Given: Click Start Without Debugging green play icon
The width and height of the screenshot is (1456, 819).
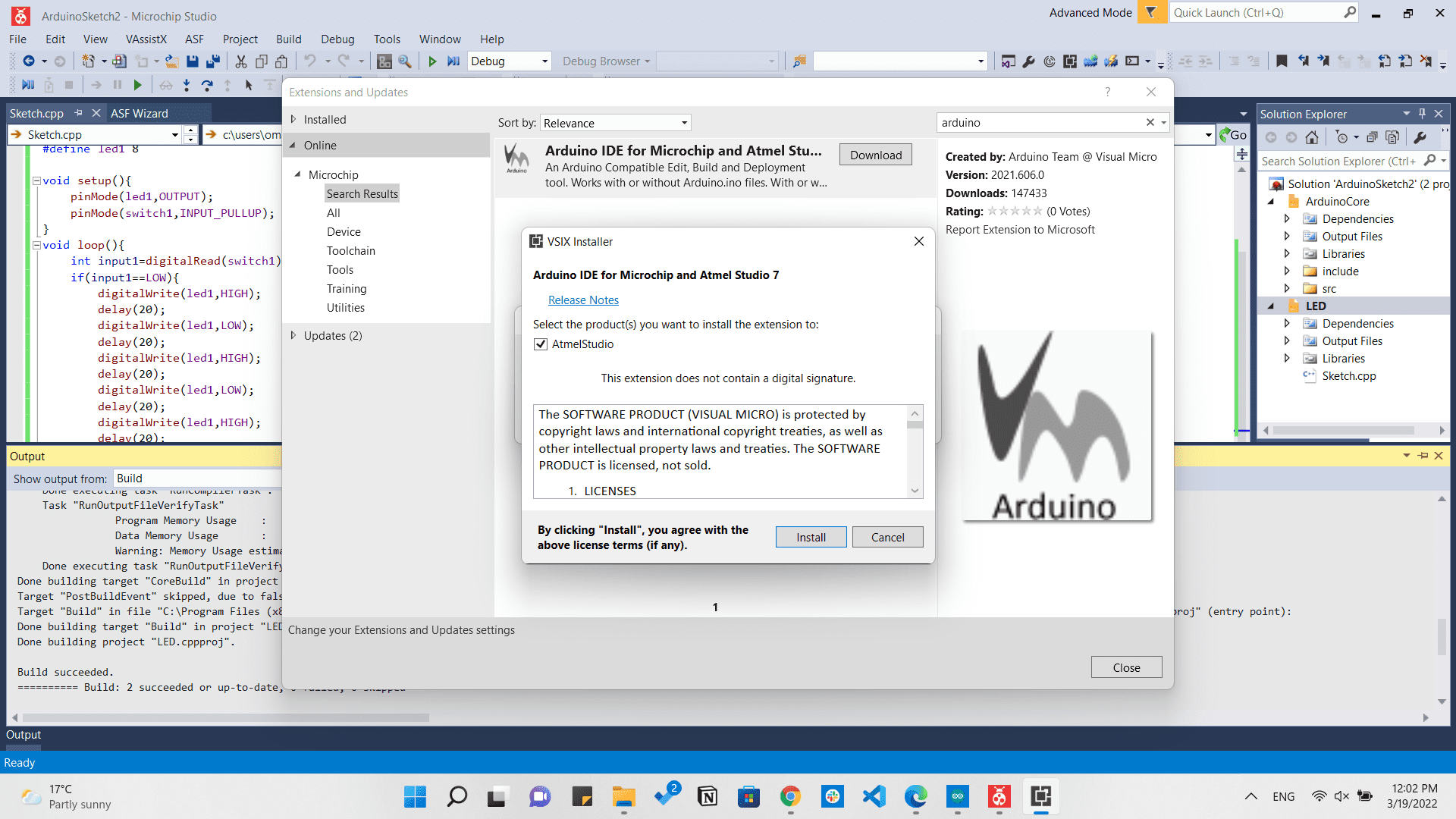Looking at the screenshot, I should tap(432, 61).
